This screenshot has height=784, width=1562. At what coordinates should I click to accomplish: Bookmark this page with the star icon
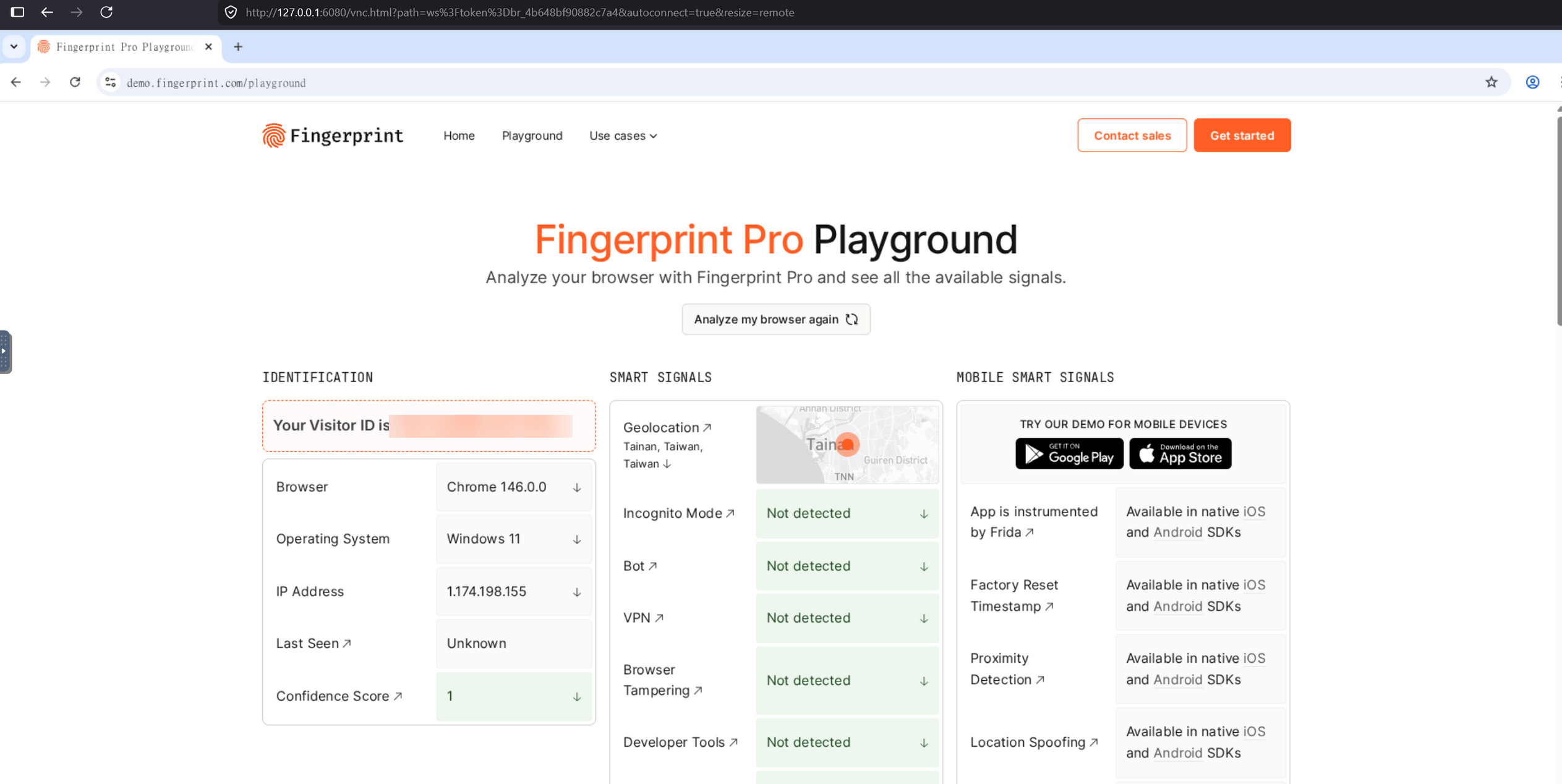(x=1491, y=82)
